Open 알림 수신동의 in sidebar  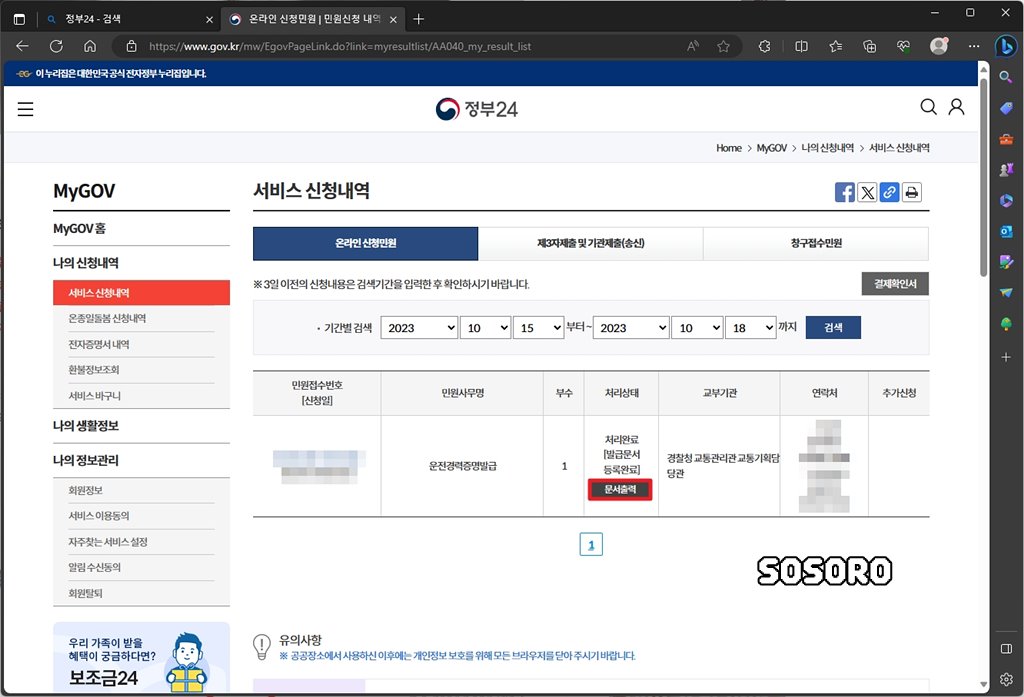point(94,568)
